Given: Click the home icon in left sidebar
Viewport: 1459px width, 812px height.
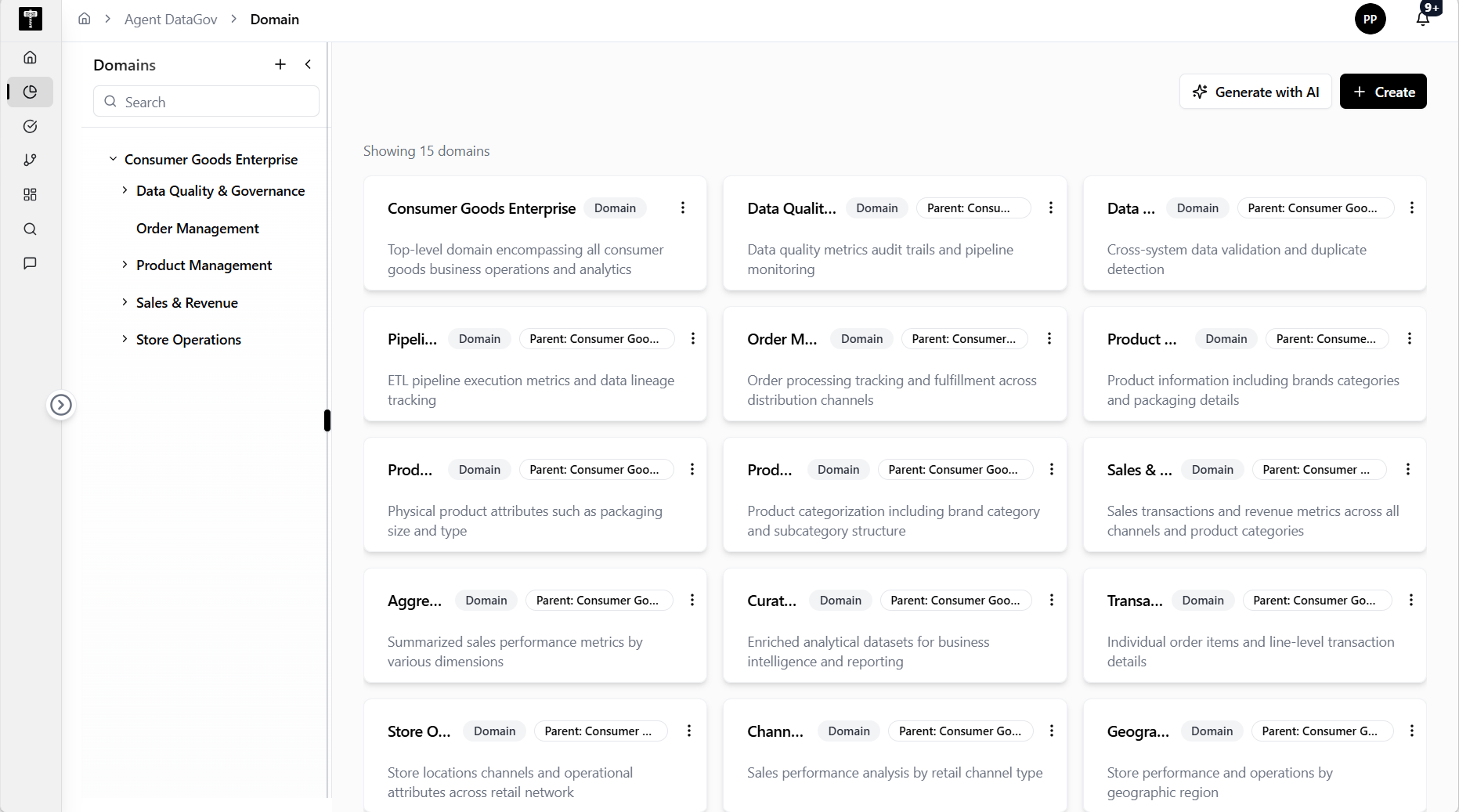Looking at the screenshot, I should 30,57.
